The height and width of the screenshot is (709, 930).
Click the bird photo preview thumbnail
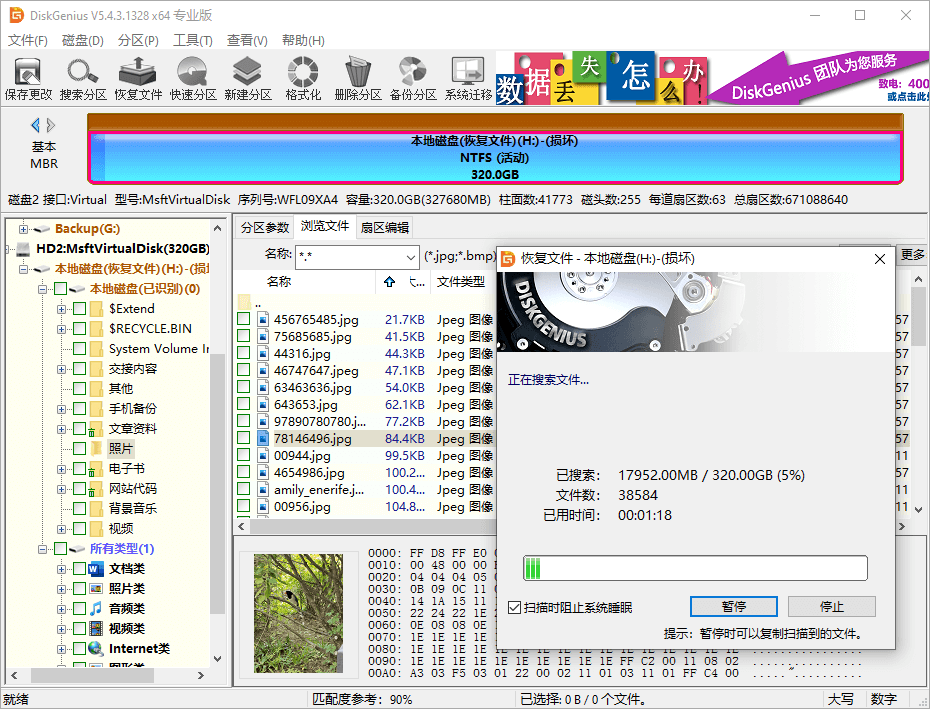coord(298,613)
